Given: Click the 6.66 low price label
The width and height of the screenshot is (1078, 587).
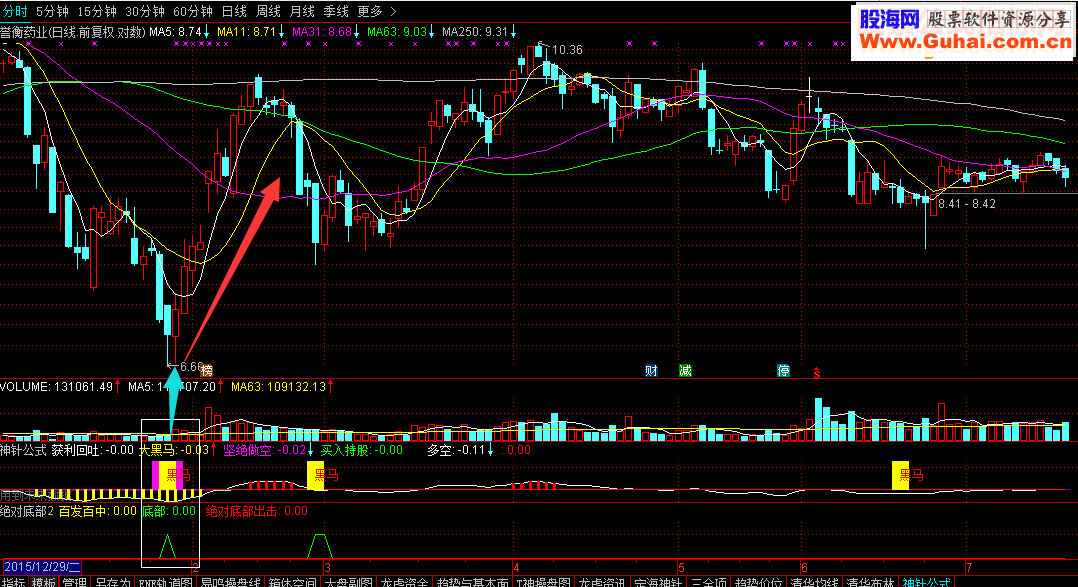Looking at the screenshot, I should coord(190,367).
